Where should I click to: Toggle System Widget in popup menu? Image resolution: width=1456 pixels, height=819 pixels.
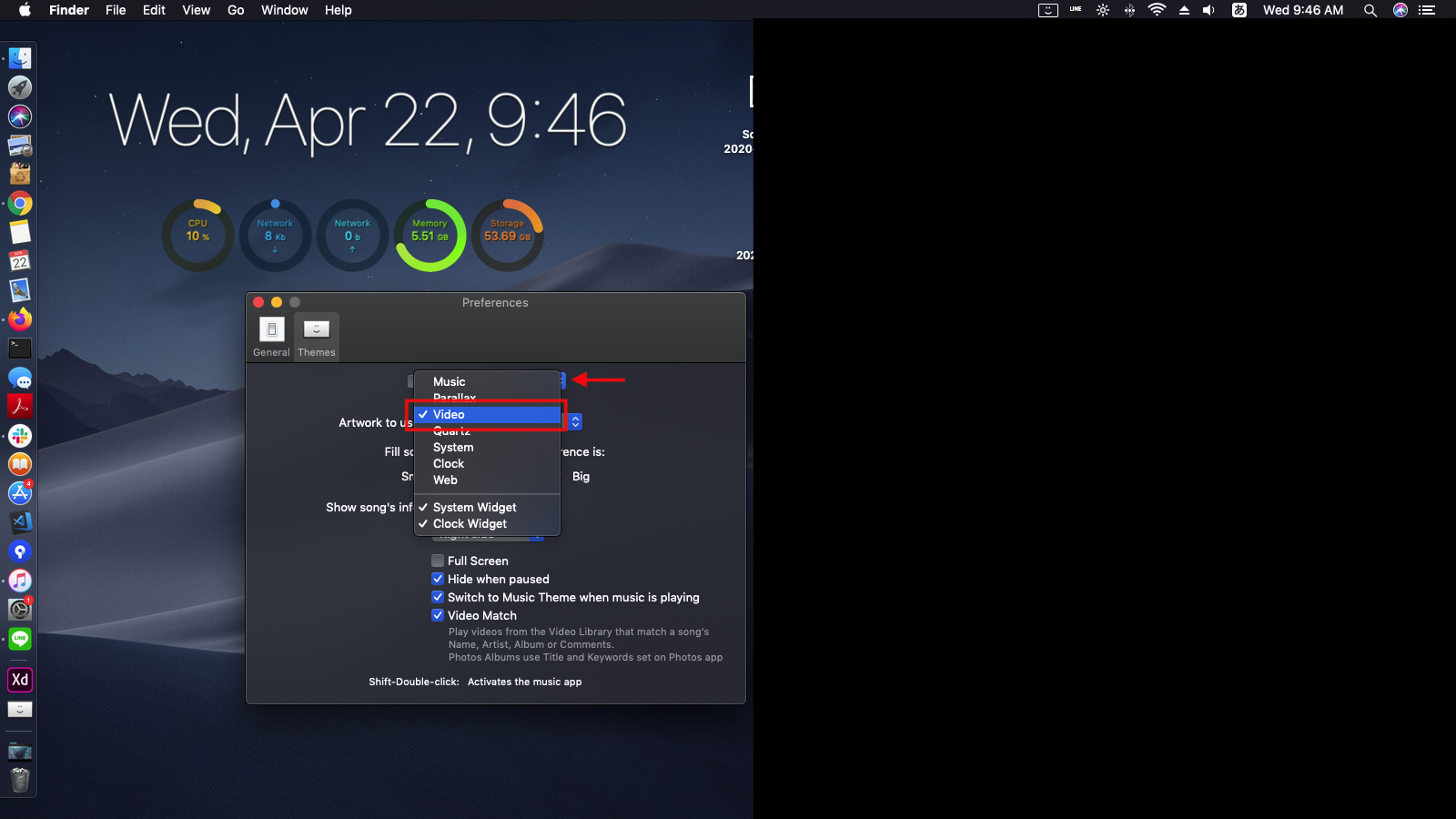(x=487, y=507)
